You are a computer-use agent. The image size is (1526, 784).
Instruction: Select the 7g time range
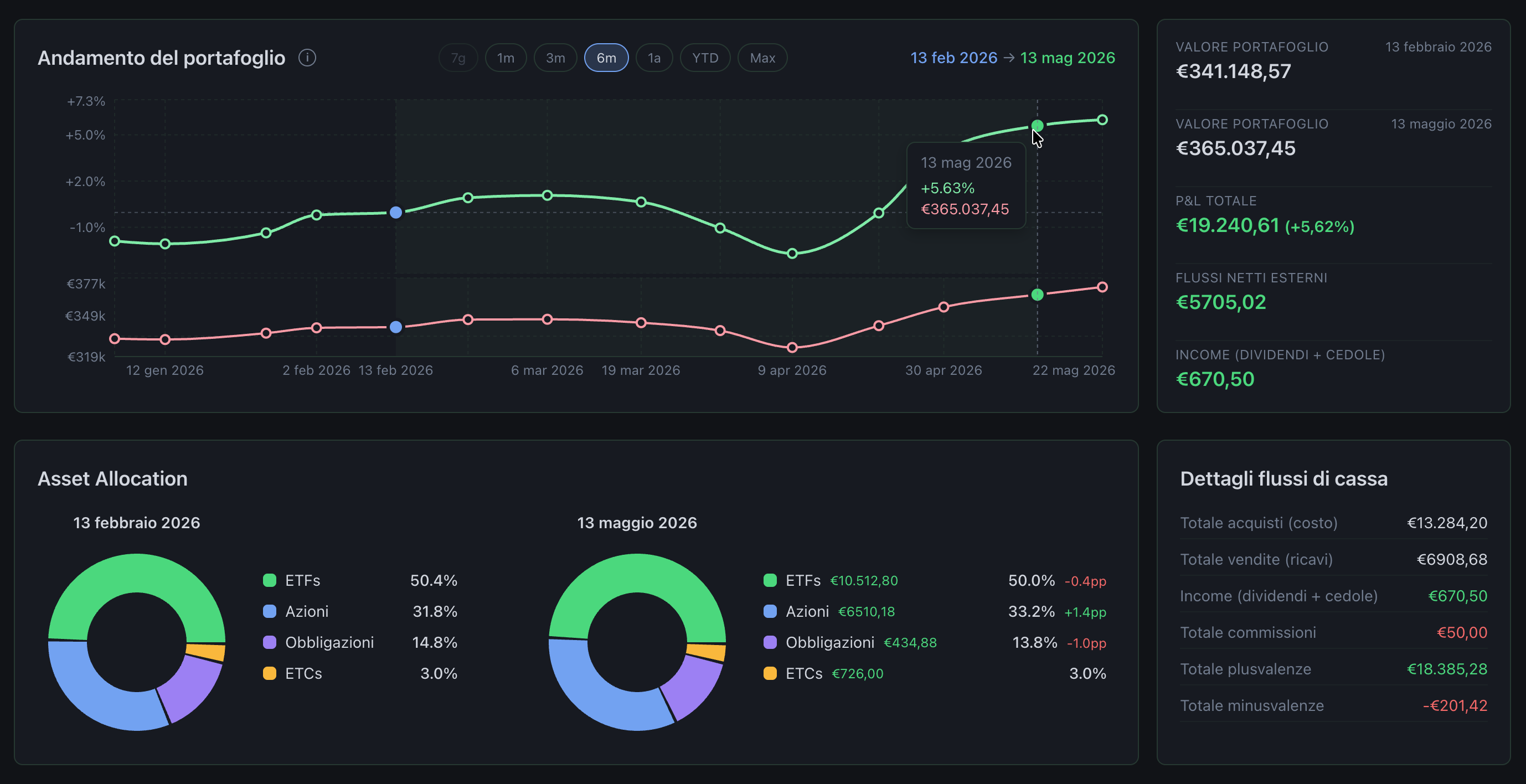point(458,58)
